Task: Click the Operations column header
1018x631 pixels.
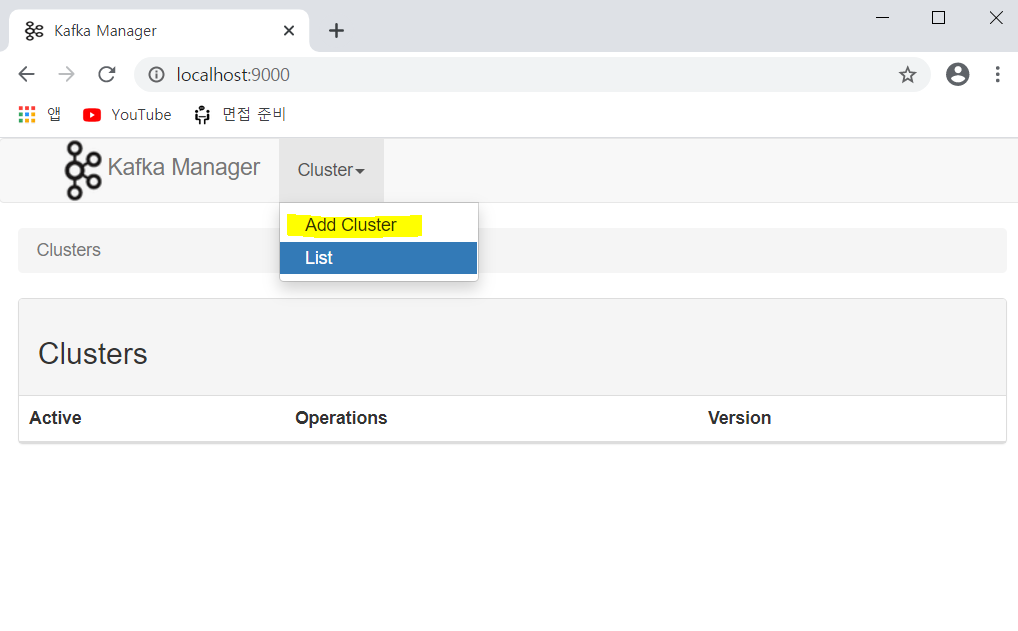Action: coord(341,418)
